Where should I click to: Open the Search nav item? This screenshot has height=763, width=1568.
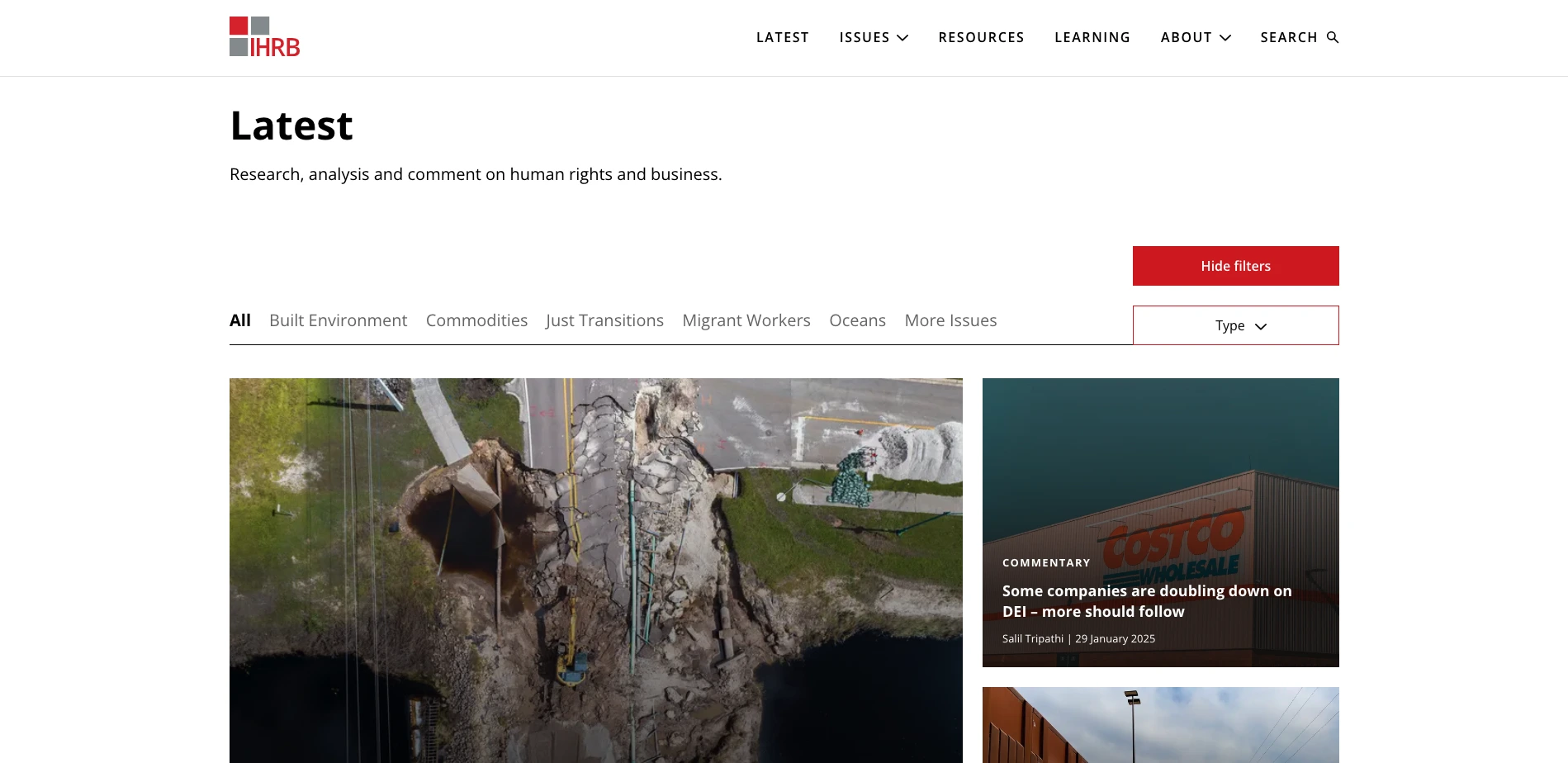pyautogui.click(x=1288, y=37)
